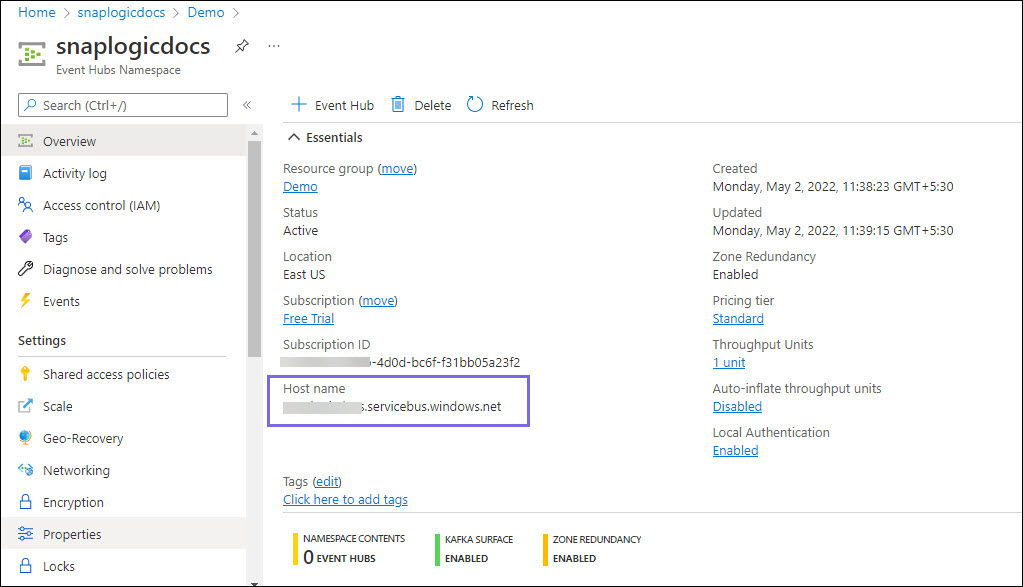
Task: Open the Encryption settings
Action: (x=77, y=502)
